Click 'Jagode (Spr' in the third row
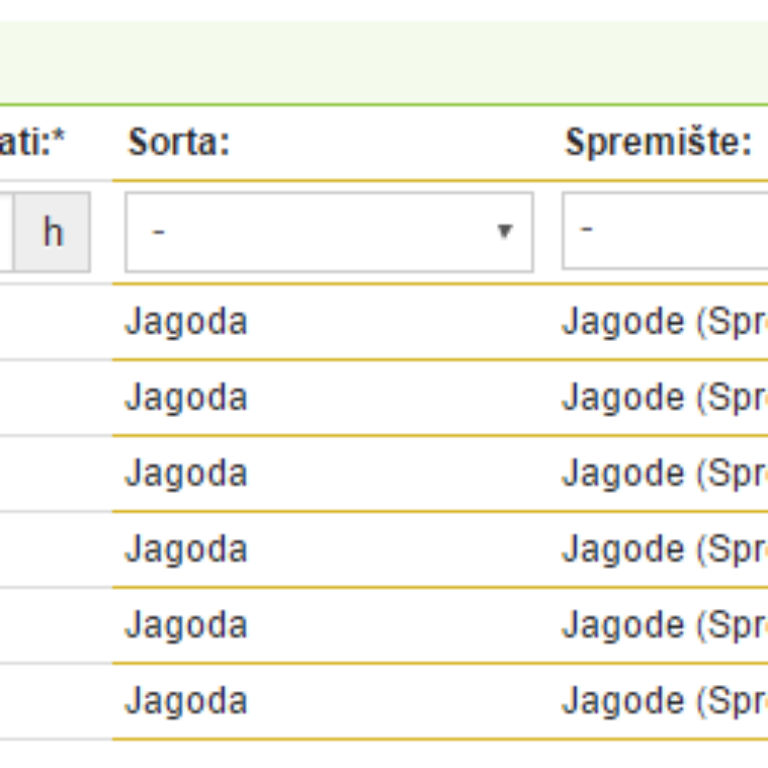Image resolution: width=768 pixels, height=768 pixels. (665, 474)
